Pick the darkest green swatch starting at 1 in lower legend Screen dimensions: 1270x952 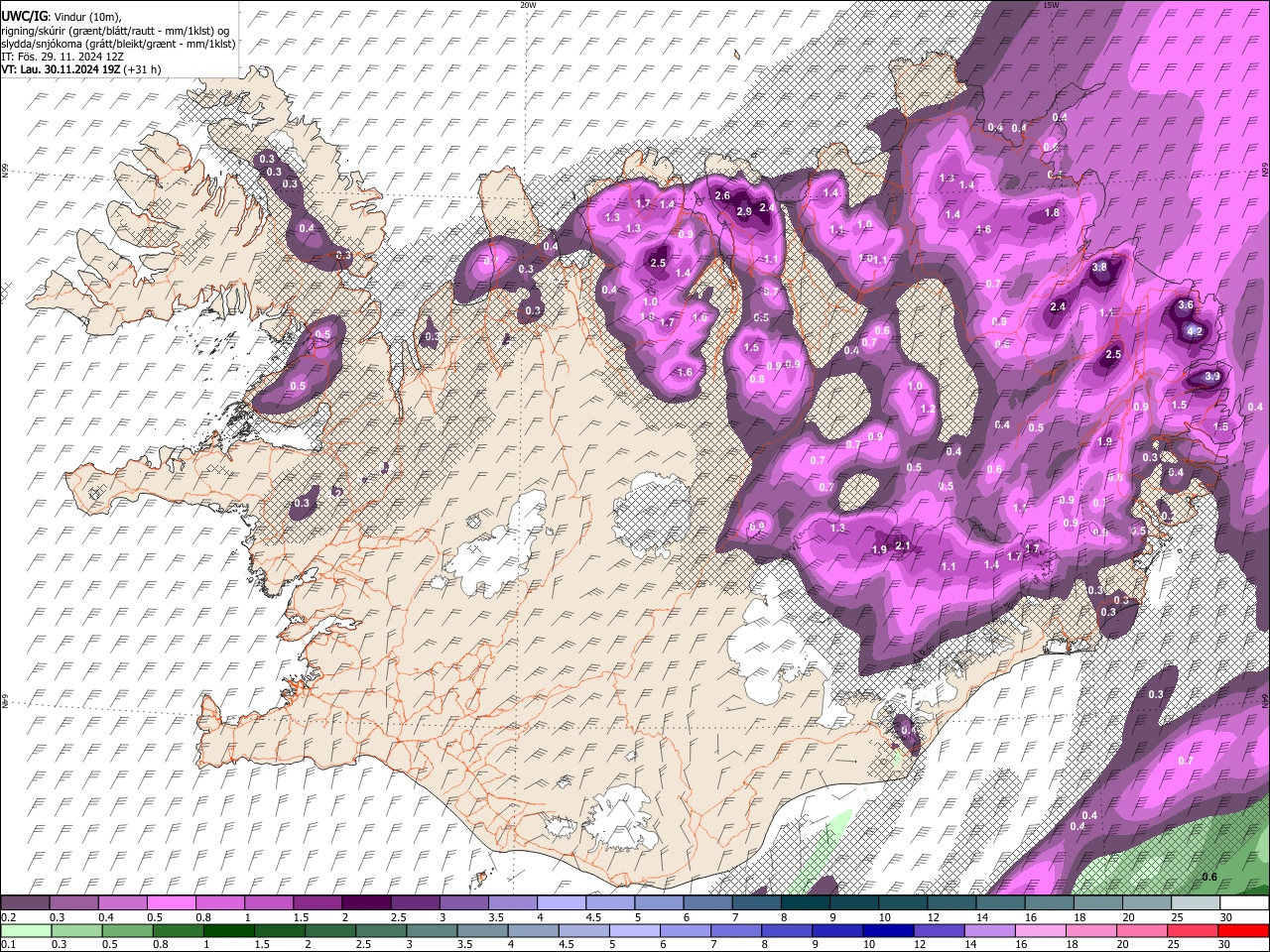pos(228,931)
